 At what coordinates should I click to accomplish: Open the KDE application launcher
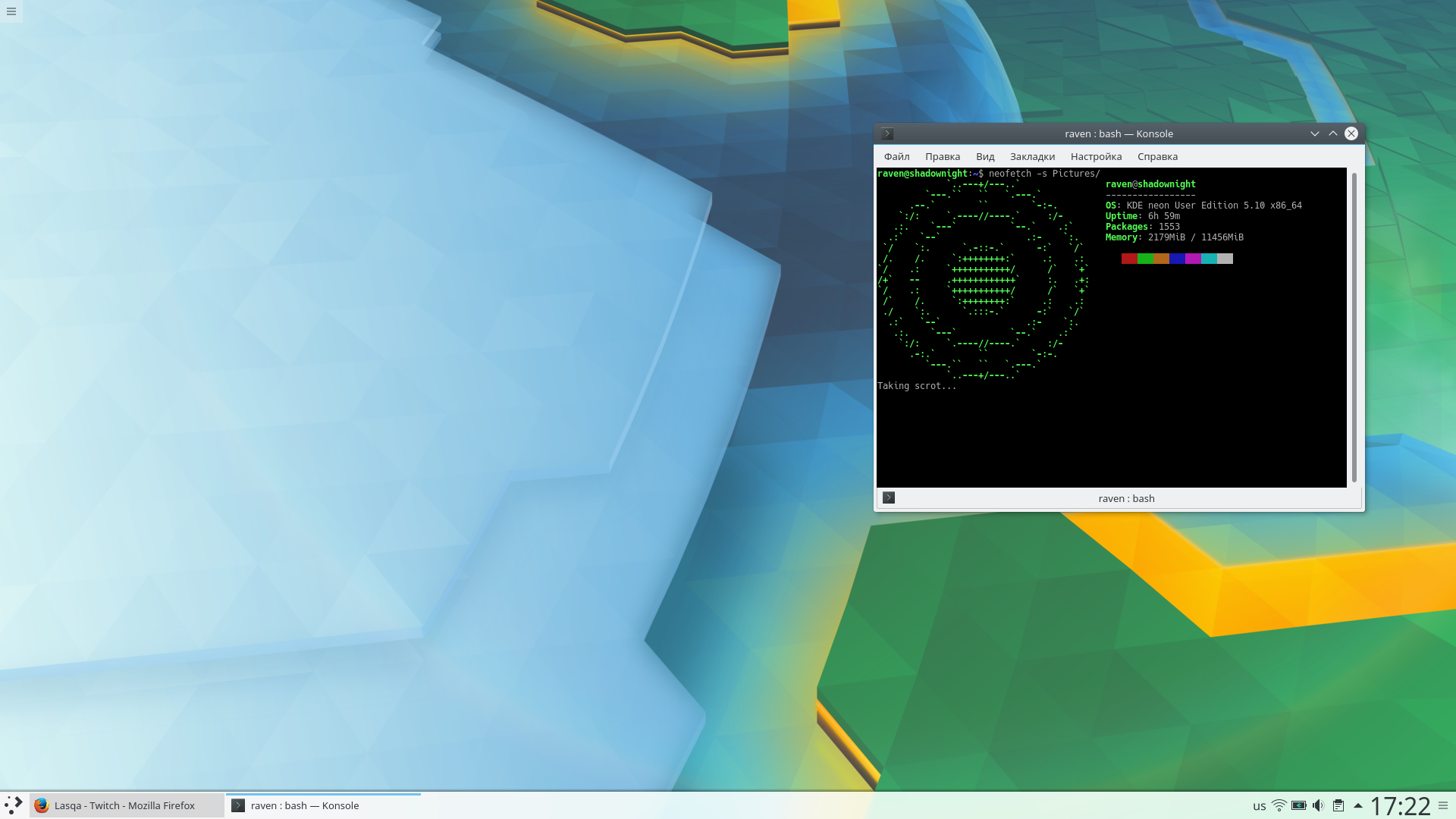pyautogui.click(x=14, y=805)
